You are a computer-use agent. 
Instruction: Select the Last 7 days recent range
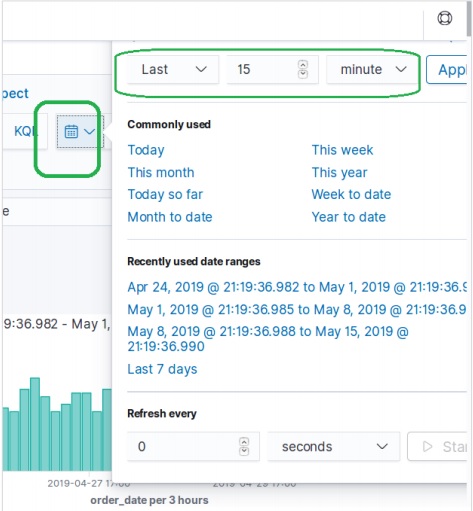(162, 369)
